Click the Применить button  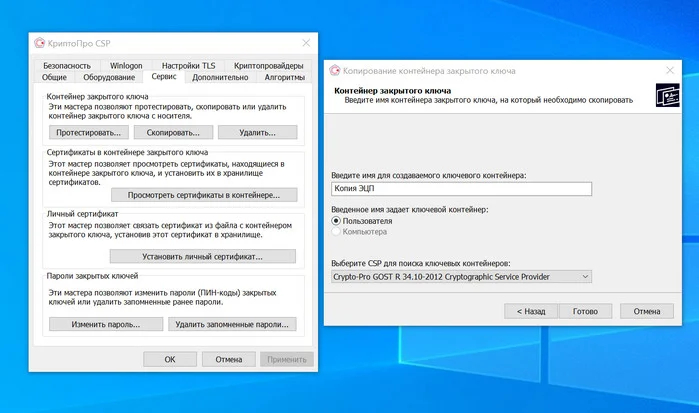tap(287, 359)
